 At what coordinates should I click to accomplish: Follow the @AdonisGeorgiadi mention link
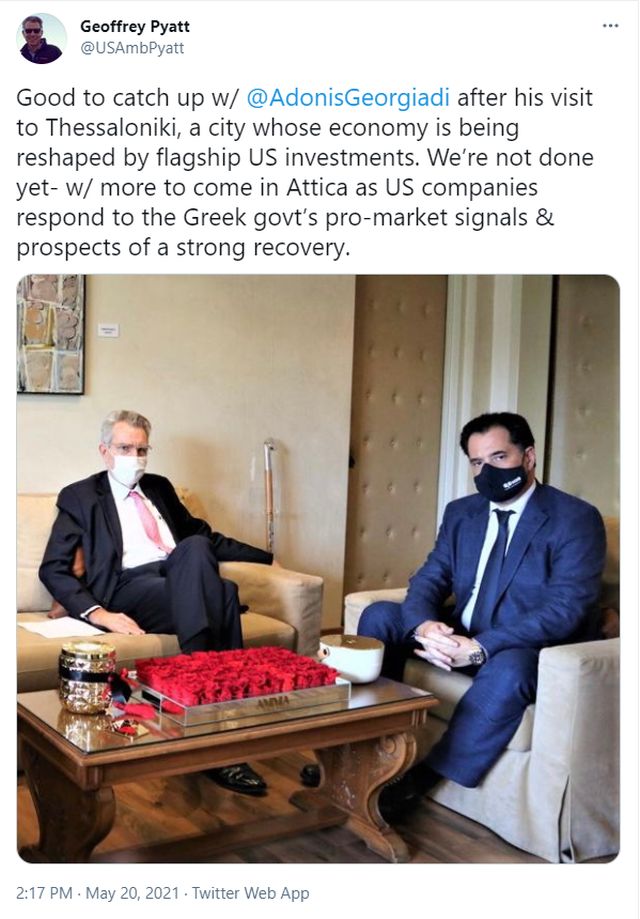[x=348, y=97]
